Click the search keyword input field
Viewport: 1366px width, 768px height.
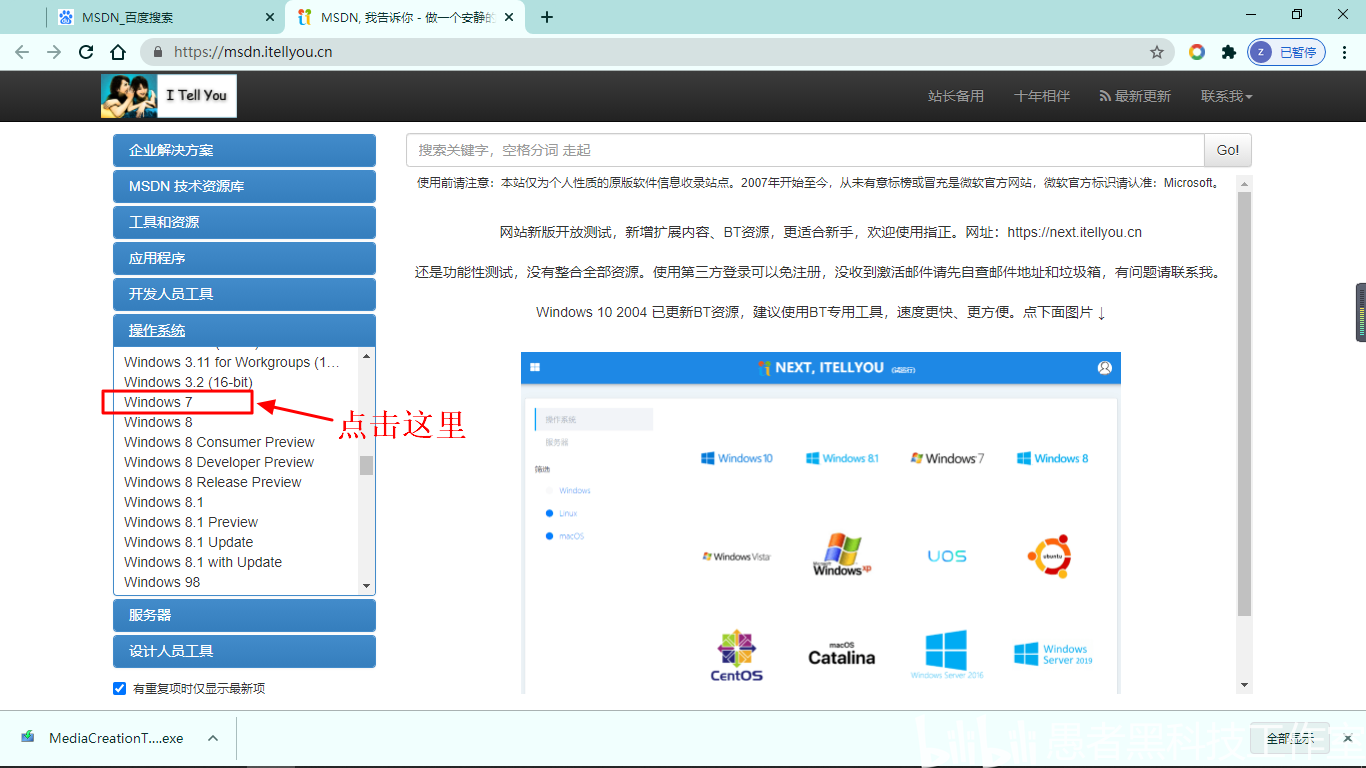[x=805, y=150]
